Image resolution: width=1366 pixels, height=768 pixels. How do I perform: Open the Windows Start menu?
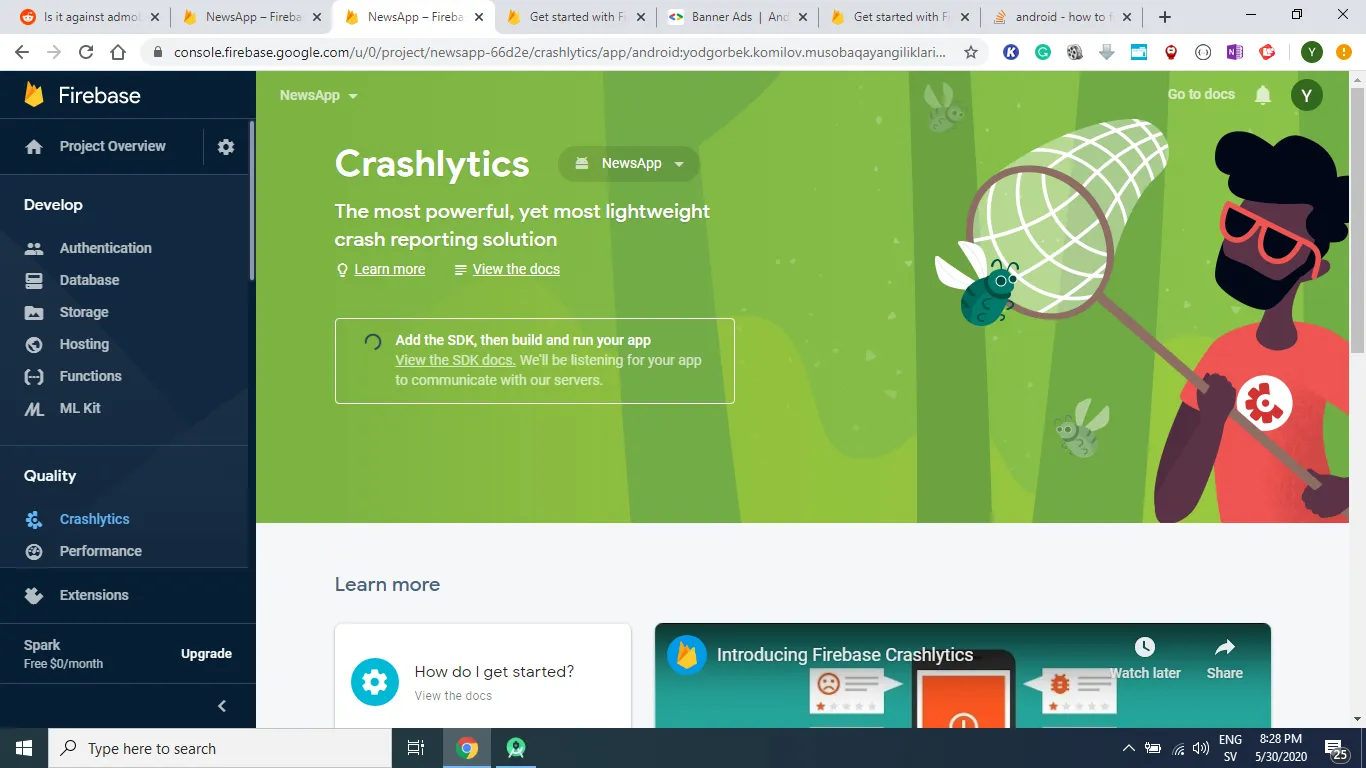[x=24, y=748]
